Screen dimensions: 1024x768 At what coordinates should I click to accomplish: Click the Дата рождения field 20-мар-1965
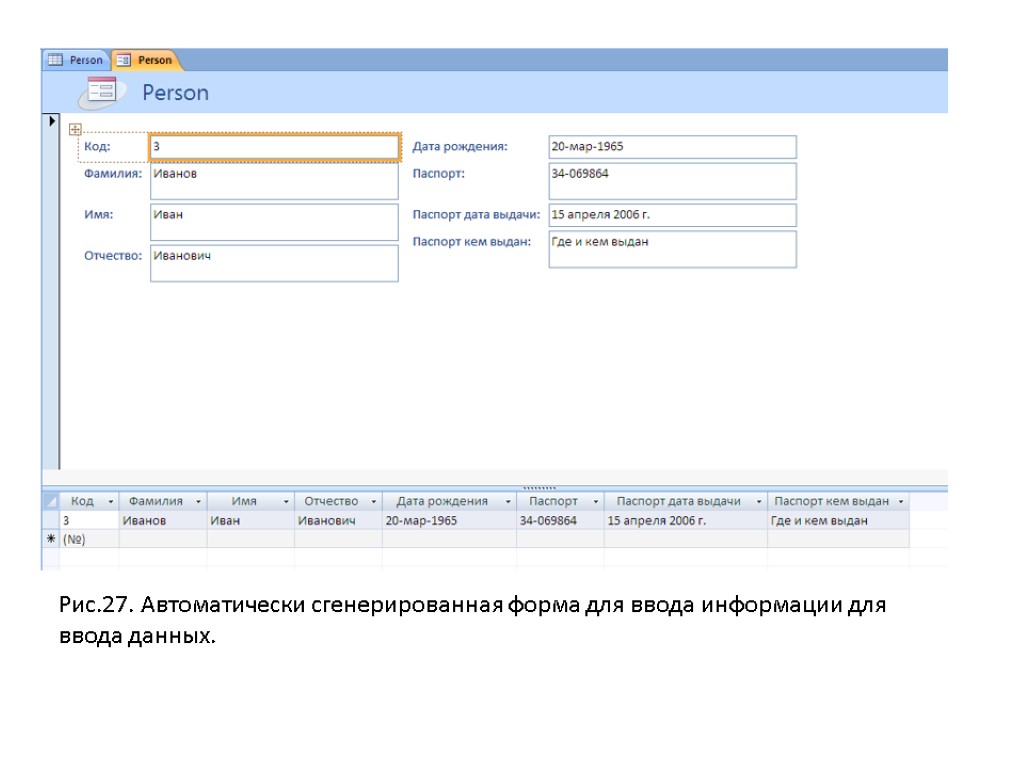tap(673, 147)
